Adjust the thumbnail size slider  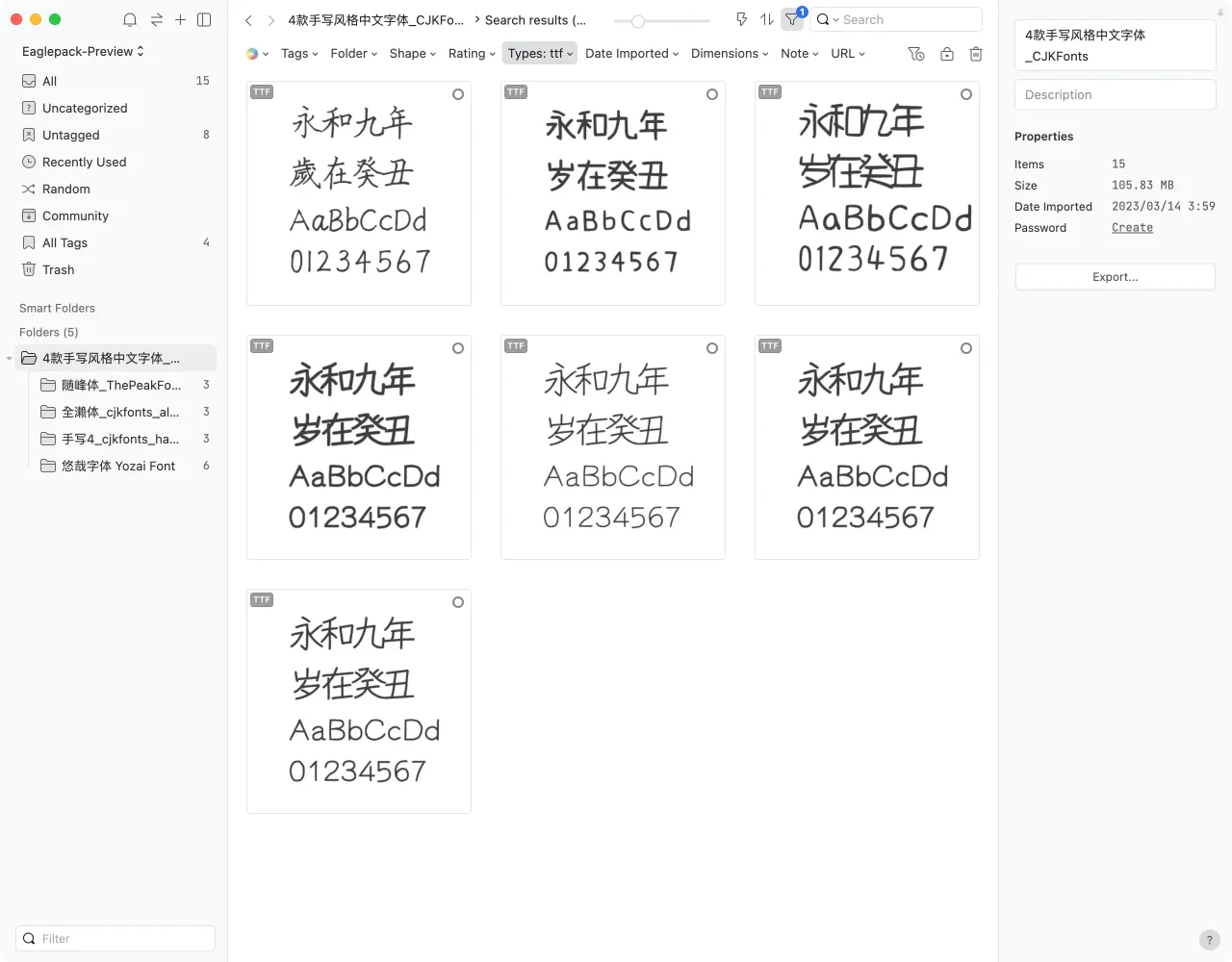click(x=637, y=20)
